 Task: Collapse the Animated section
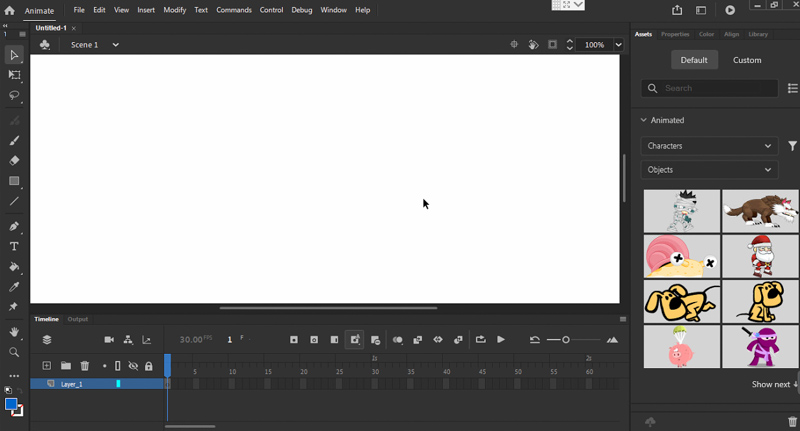(645, 120)
